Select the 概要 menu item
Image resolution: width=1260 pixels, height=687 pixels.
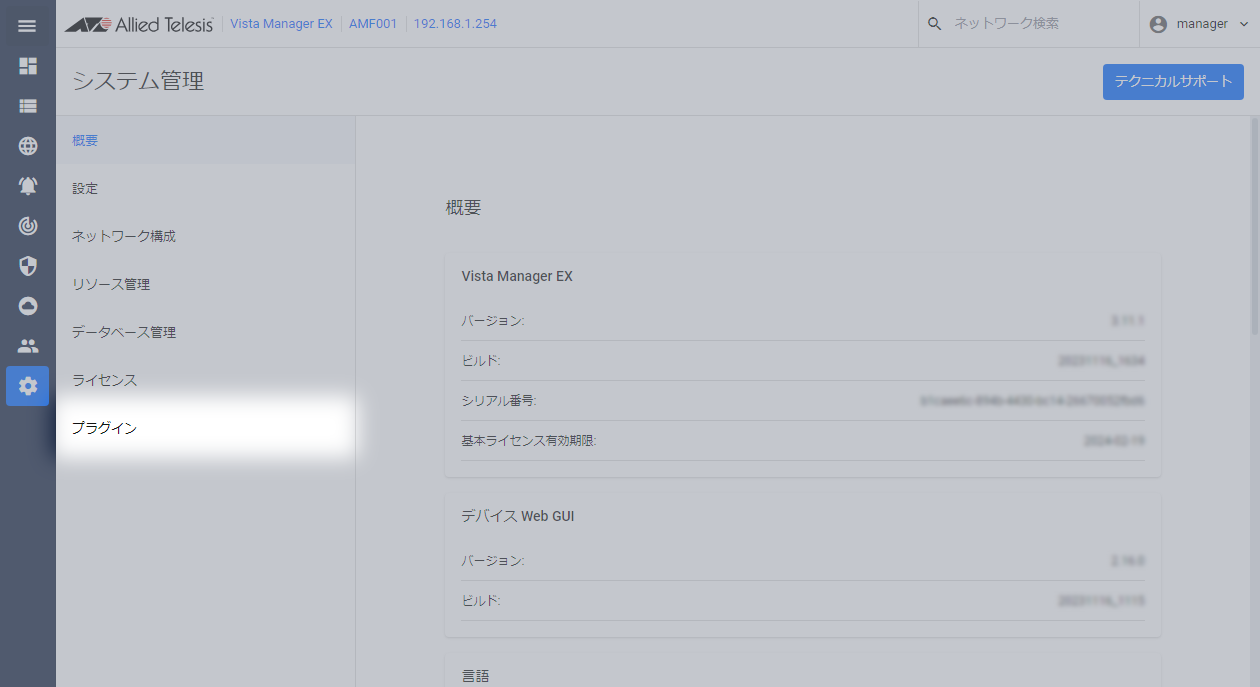click(x=205, y=141)
